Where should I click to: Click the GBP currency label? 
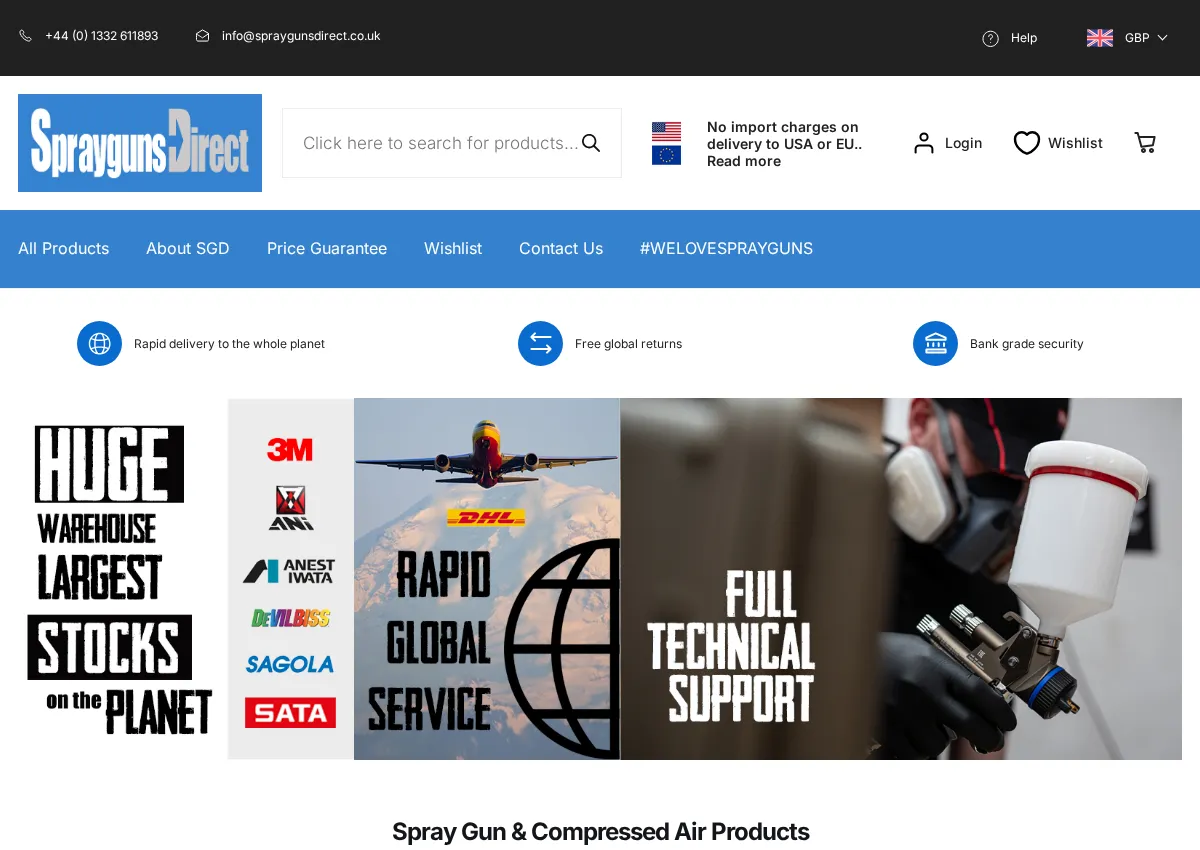click(x=1137, y=38)
